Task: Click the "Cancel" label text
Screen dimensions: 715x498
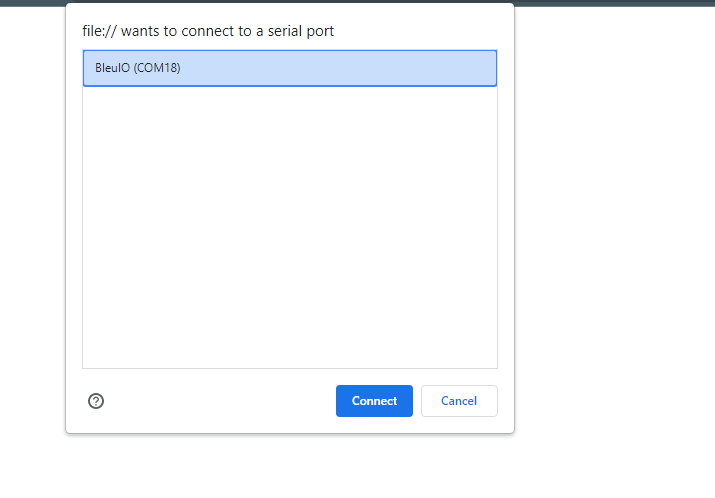Action: click(x=459, y=401)
